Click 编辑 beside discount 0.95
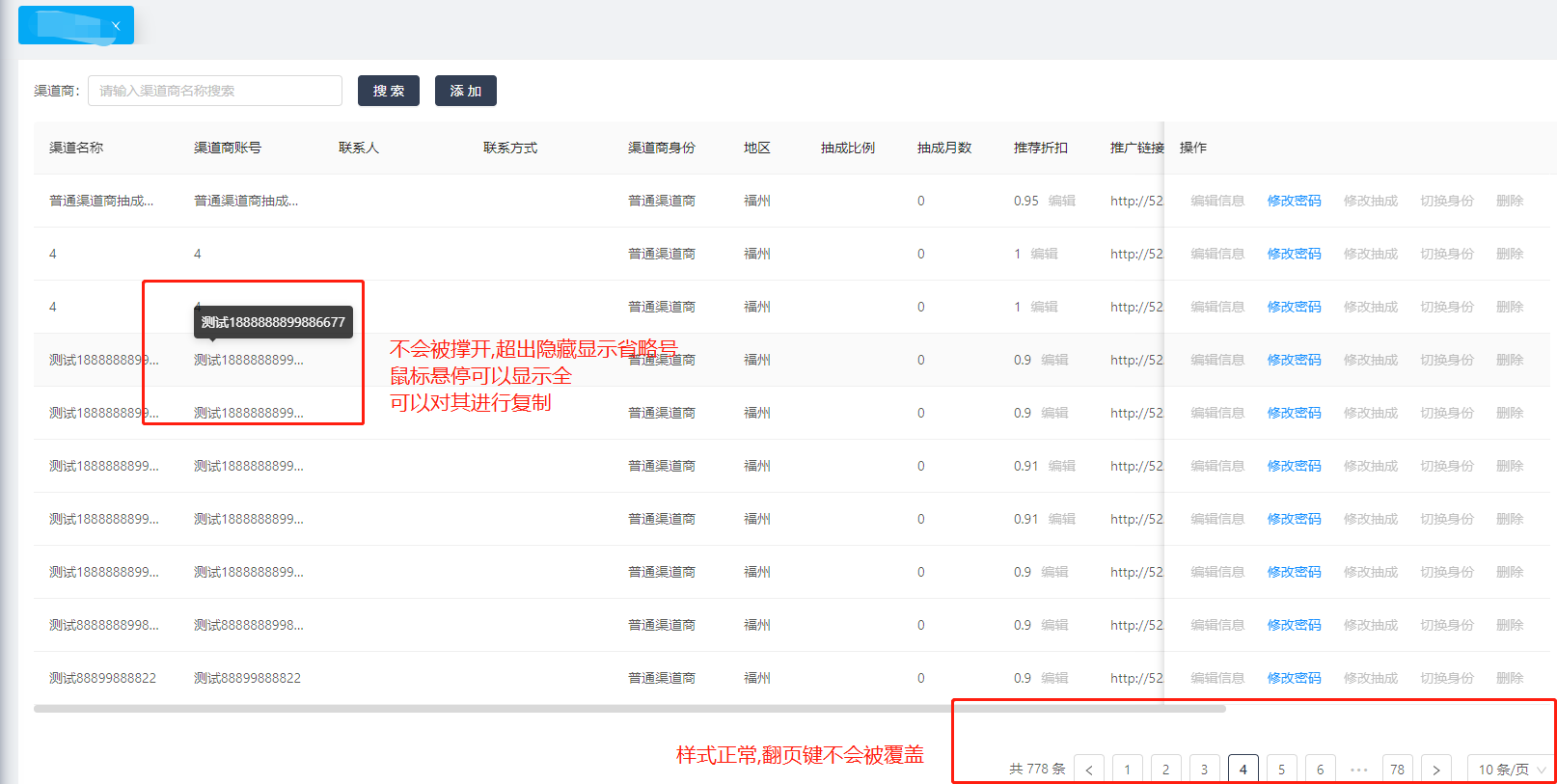The width and height of the screenshot is (1557, 784). (1062, 201)
